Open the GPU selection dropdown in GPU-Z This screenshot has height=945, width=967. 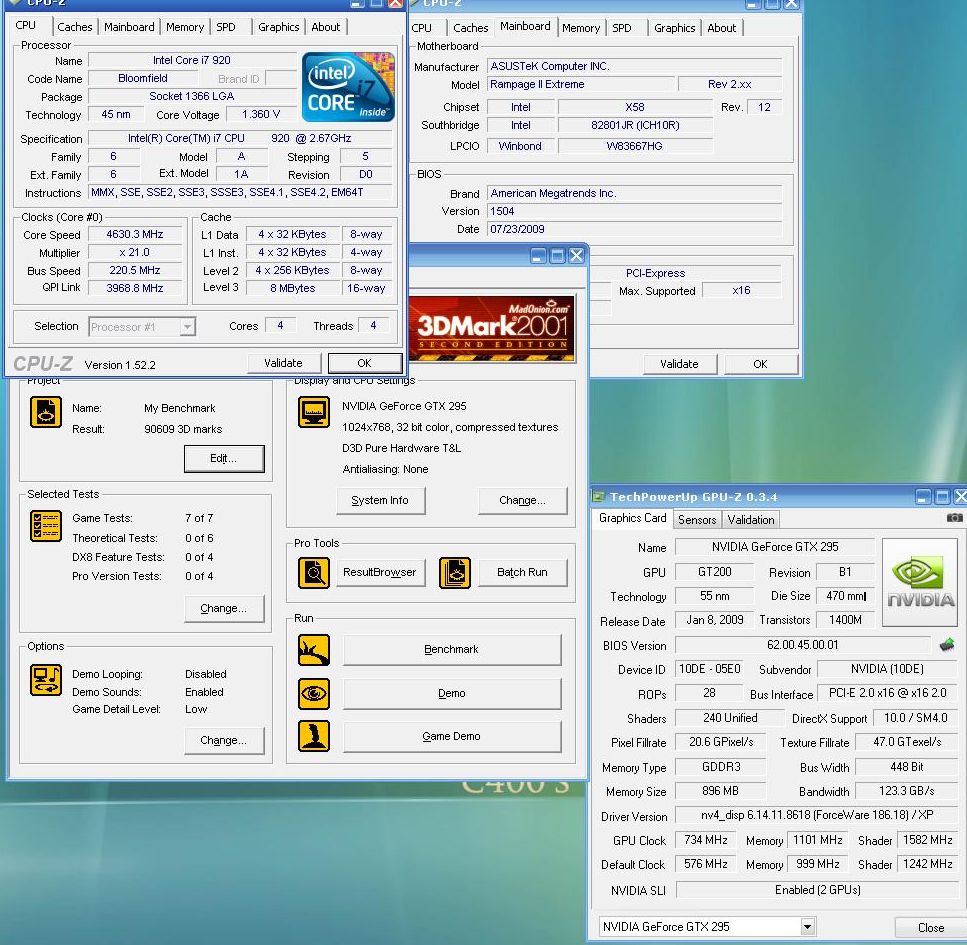click(807, 926)
